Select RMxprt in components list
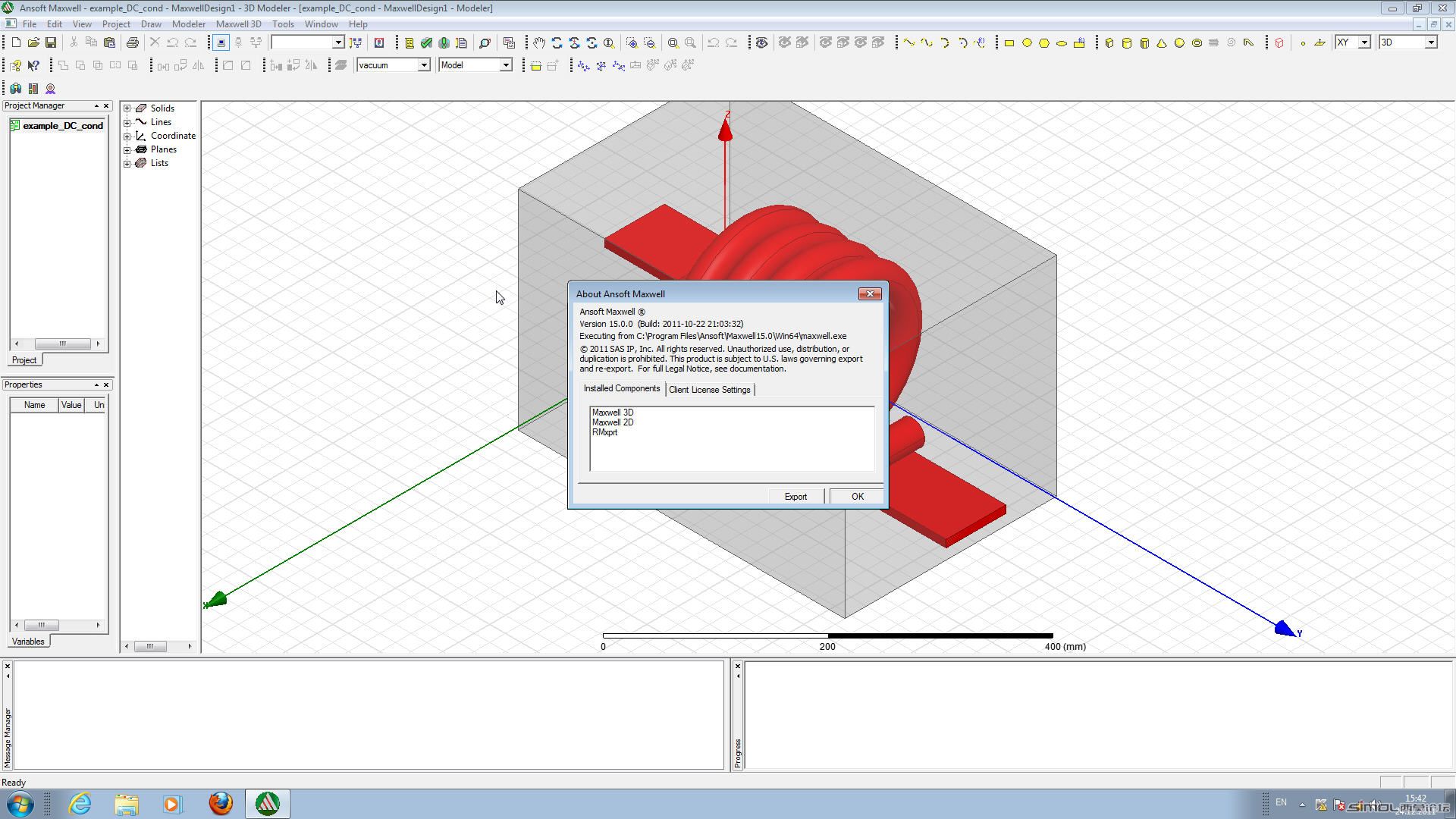 click(604, 432)
